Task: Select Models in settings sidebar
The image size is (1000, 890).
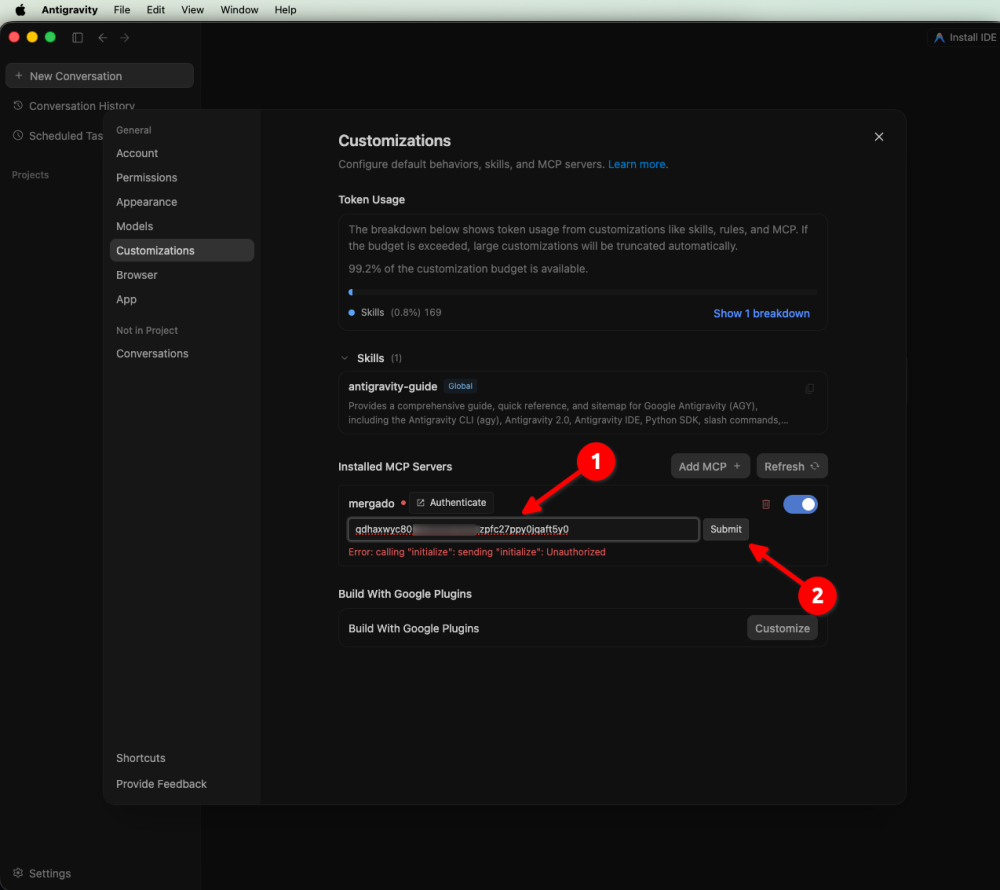Action: 135,226
